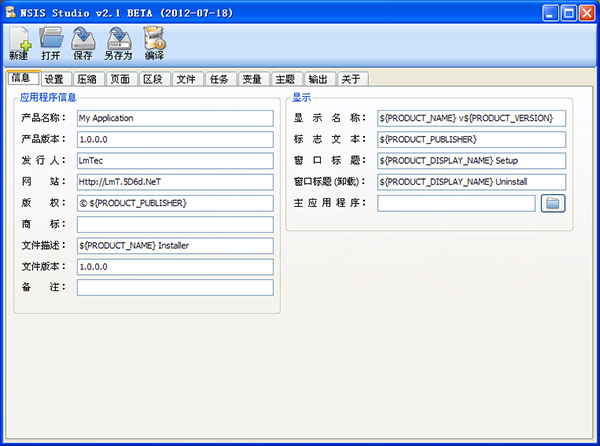Select the 区段 tab

point(153,79)
